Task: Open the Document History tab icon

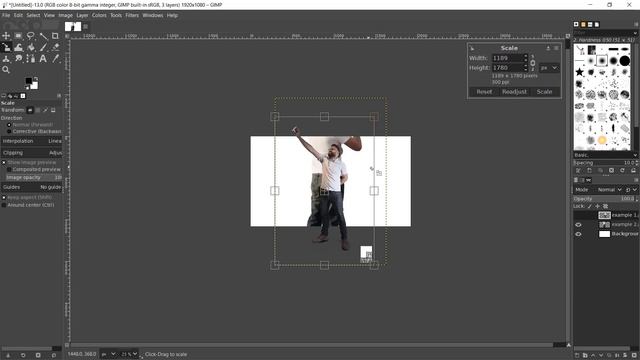Action: (597, 24)
